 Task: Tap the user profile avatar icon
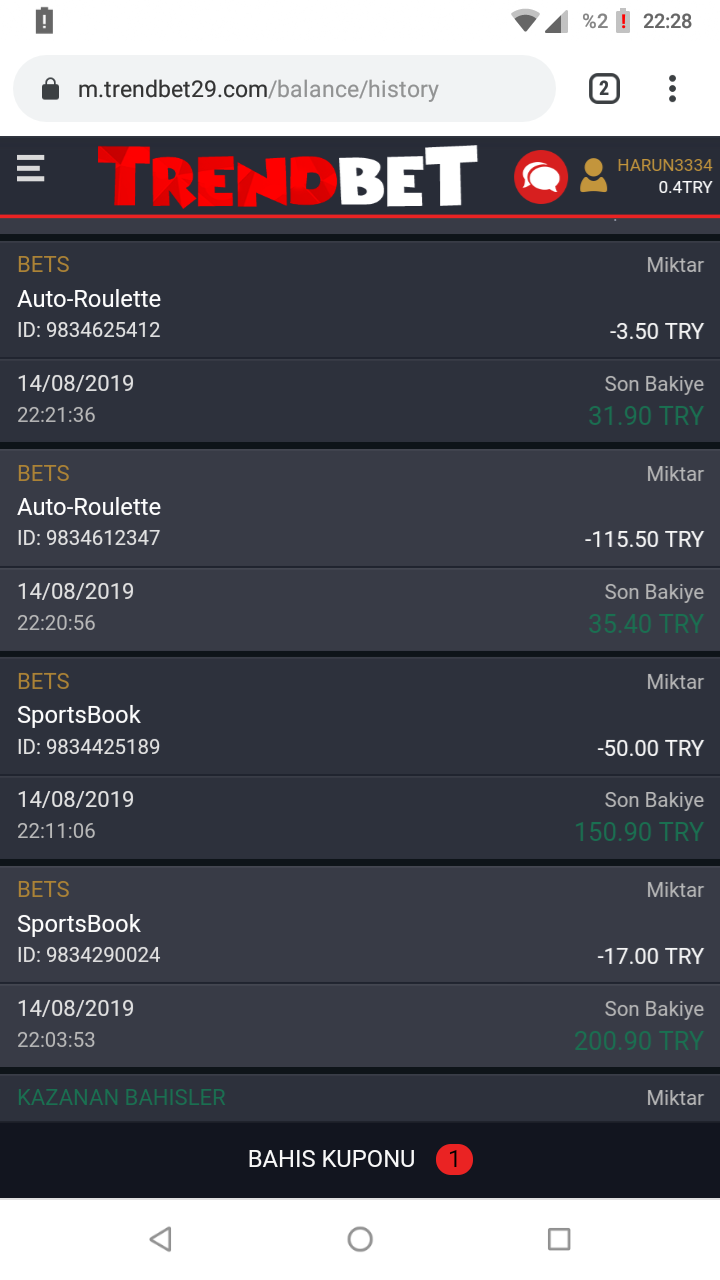(x=593, y=176)
